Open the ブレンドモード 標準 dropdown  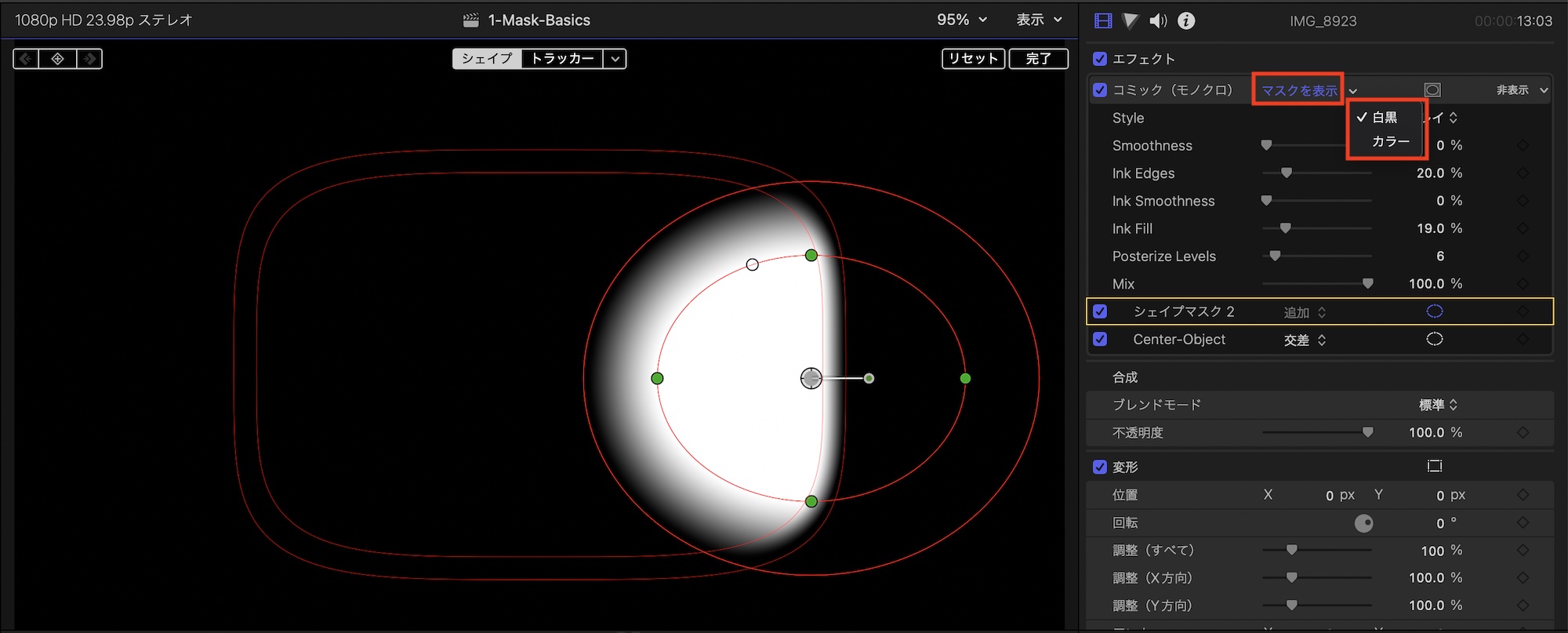(x=1438, y=405)
